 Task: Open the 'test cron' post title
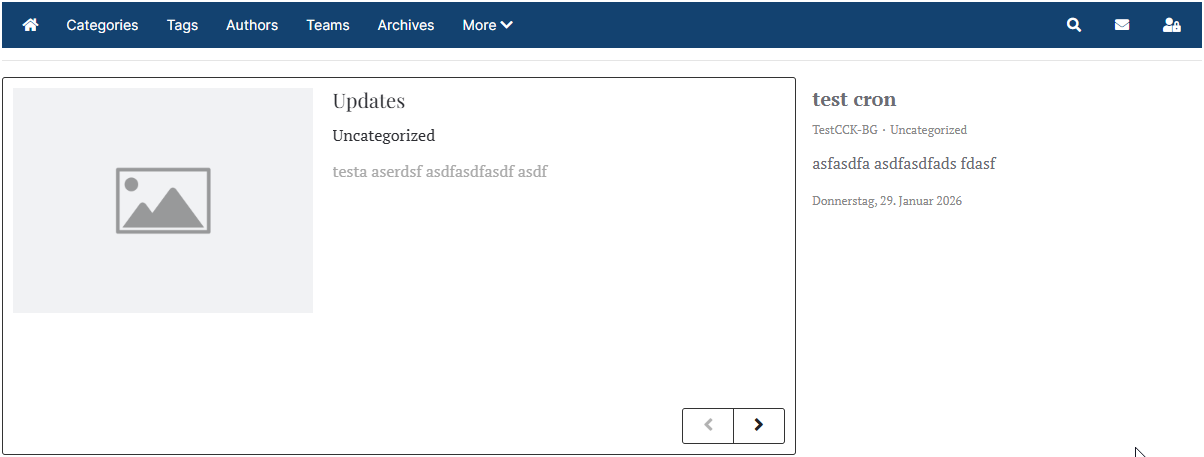click(854, 99)
